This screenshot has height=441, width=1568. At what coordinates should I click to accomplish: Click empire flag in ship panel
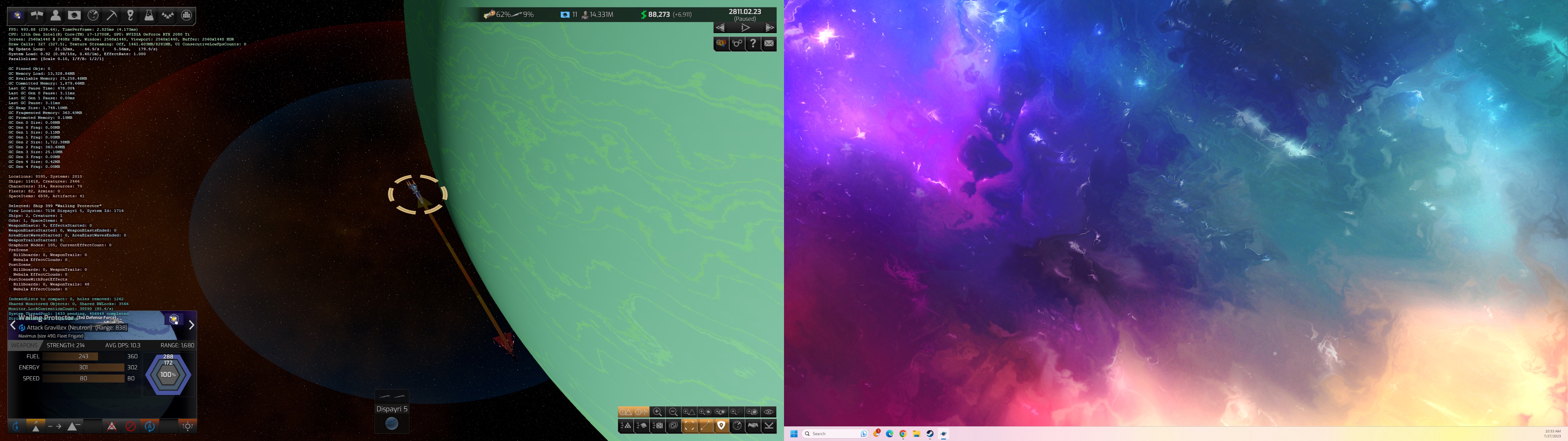[x=174, y=319]
